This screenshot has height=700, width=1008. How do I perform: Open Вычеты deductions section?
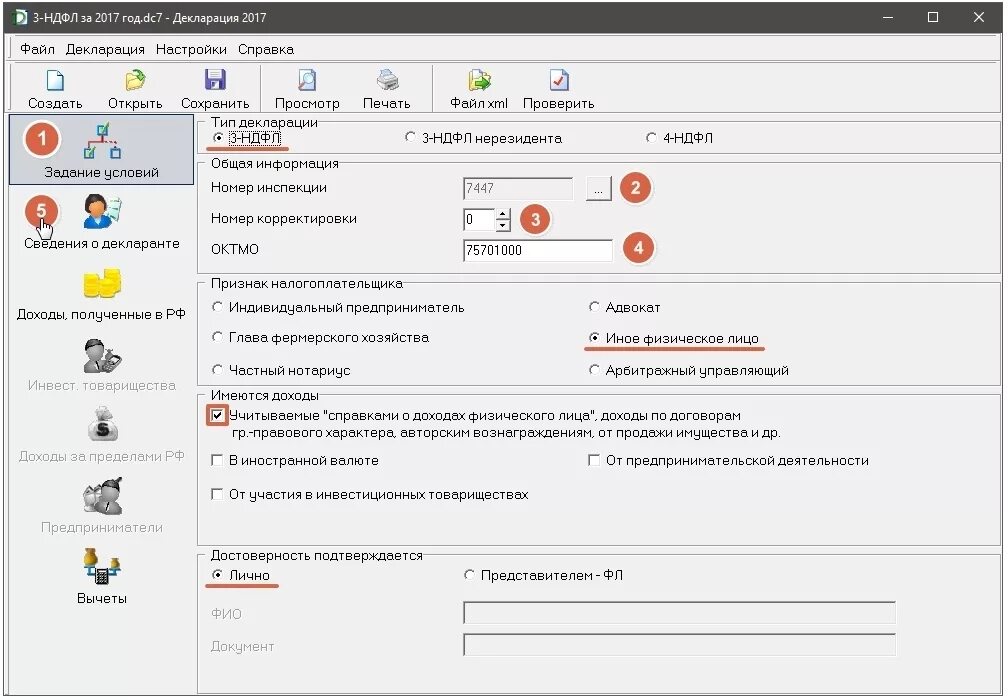pyautogui.click(x=102, y=577)
